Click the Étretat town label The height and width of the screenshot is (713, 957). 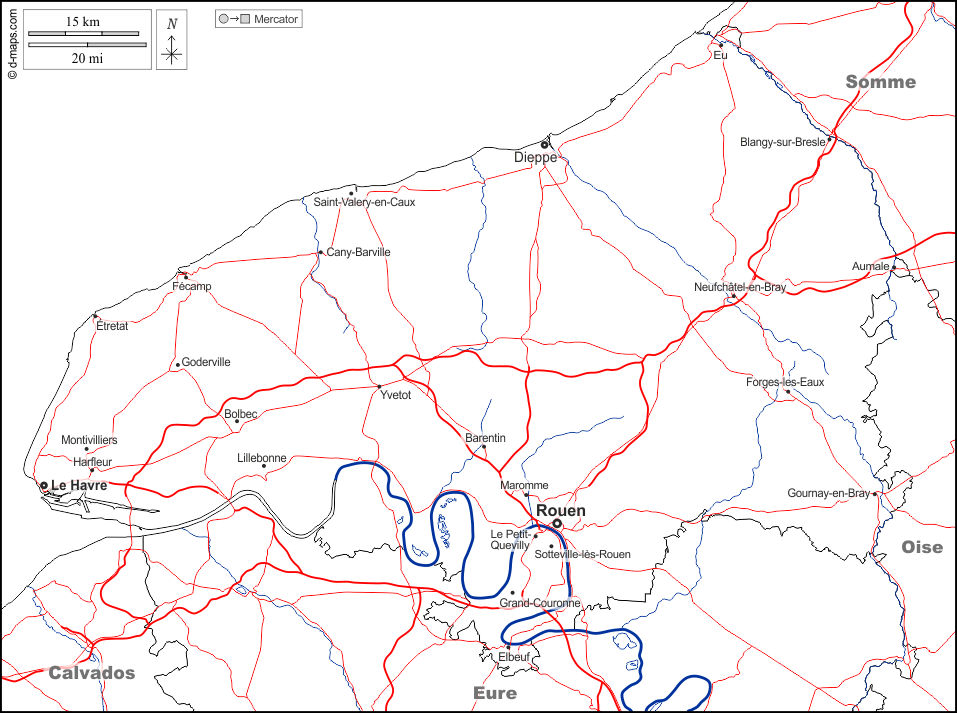(112, 326)
